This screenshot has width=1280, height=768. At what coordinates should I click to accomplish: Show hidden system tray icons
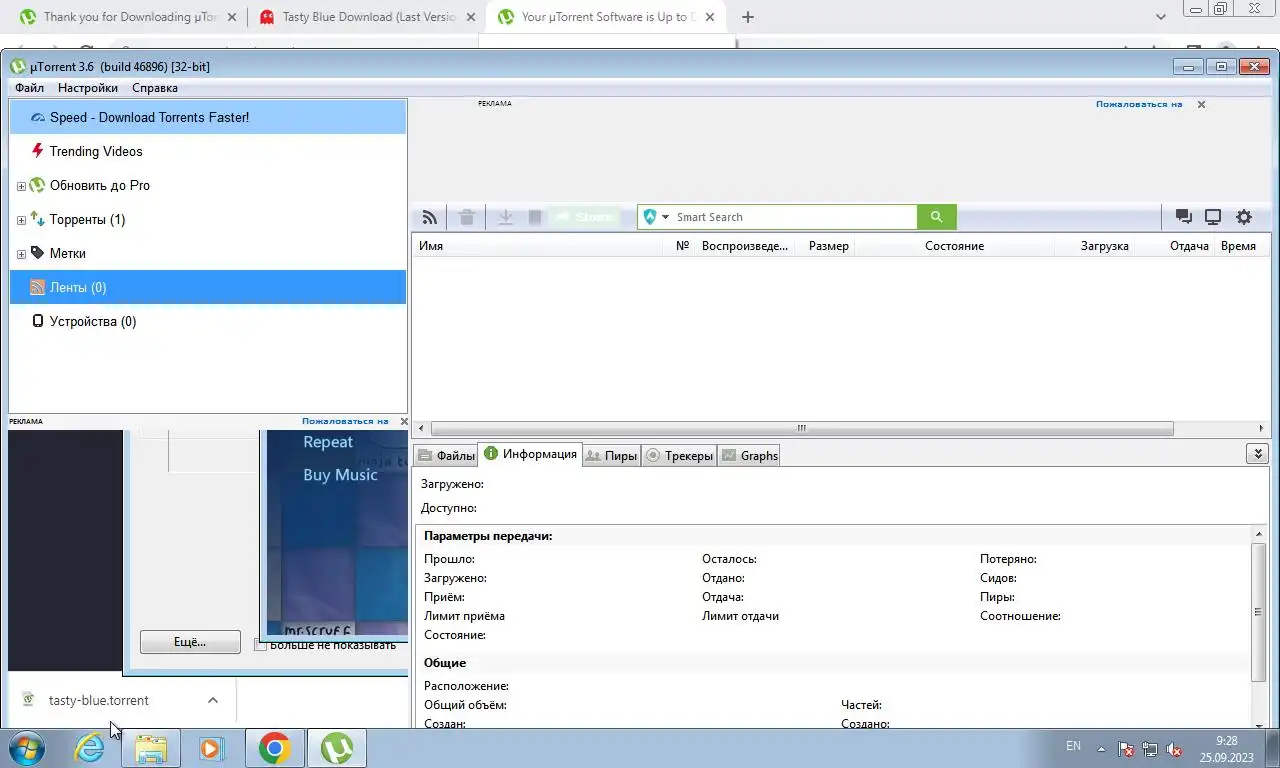click(x=1102, y=748)
